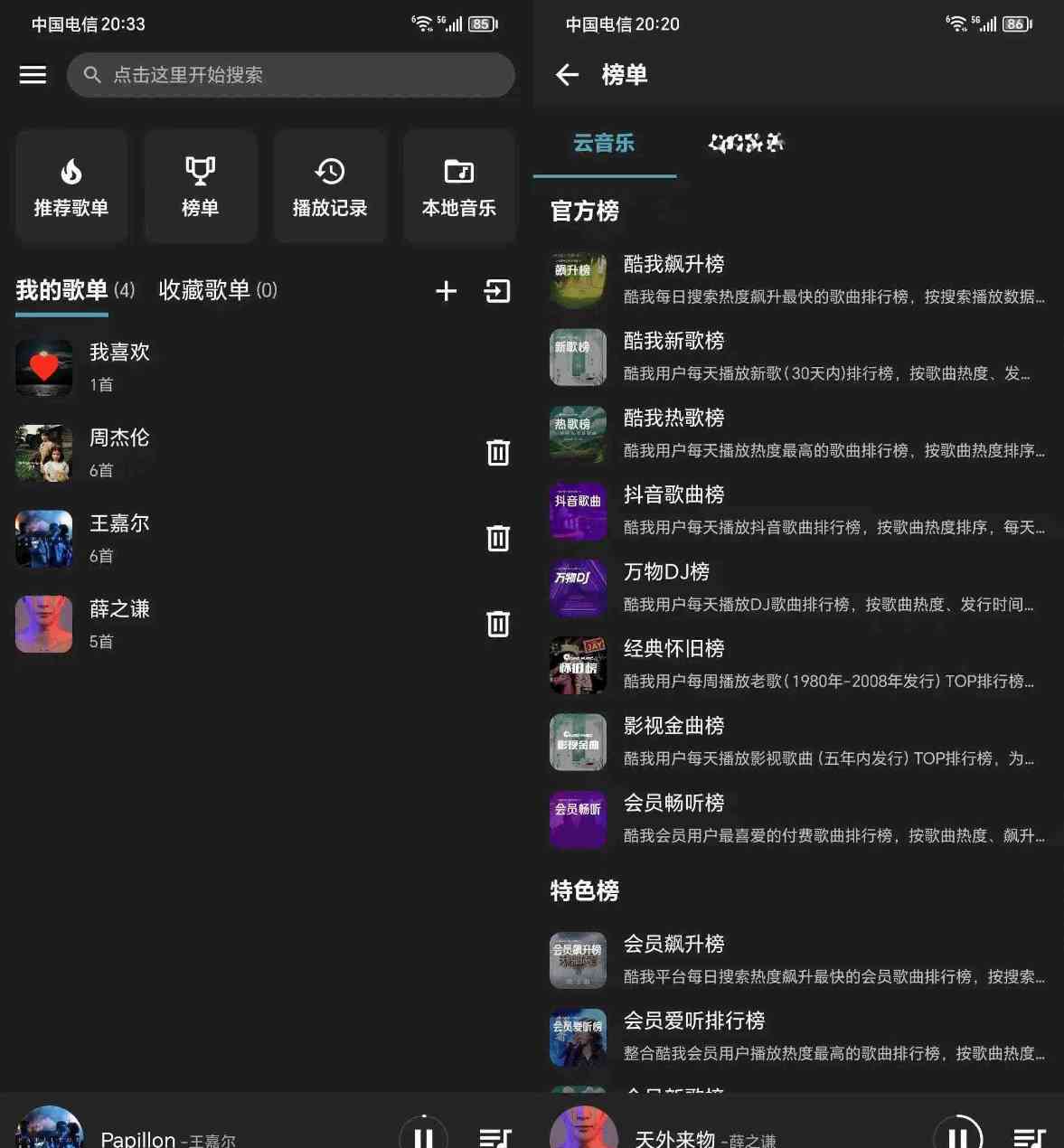
Task: Click 热歌榜 cover icon
Action: tap(578, 434)
